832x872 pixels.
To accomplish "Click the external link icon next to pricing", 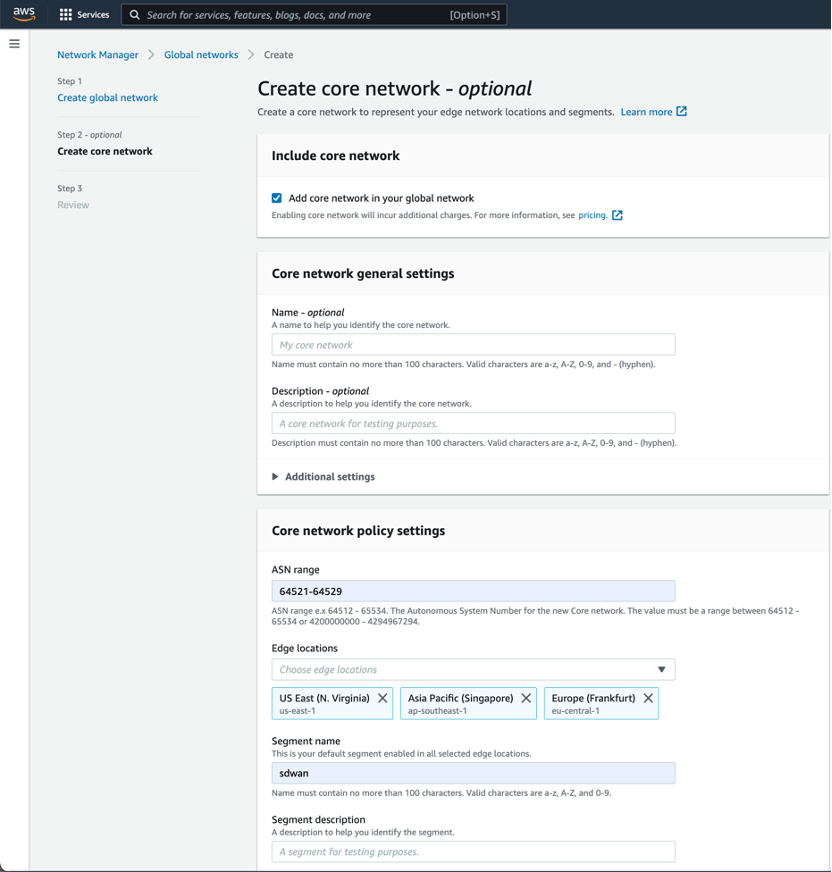I will pos(618,215).
